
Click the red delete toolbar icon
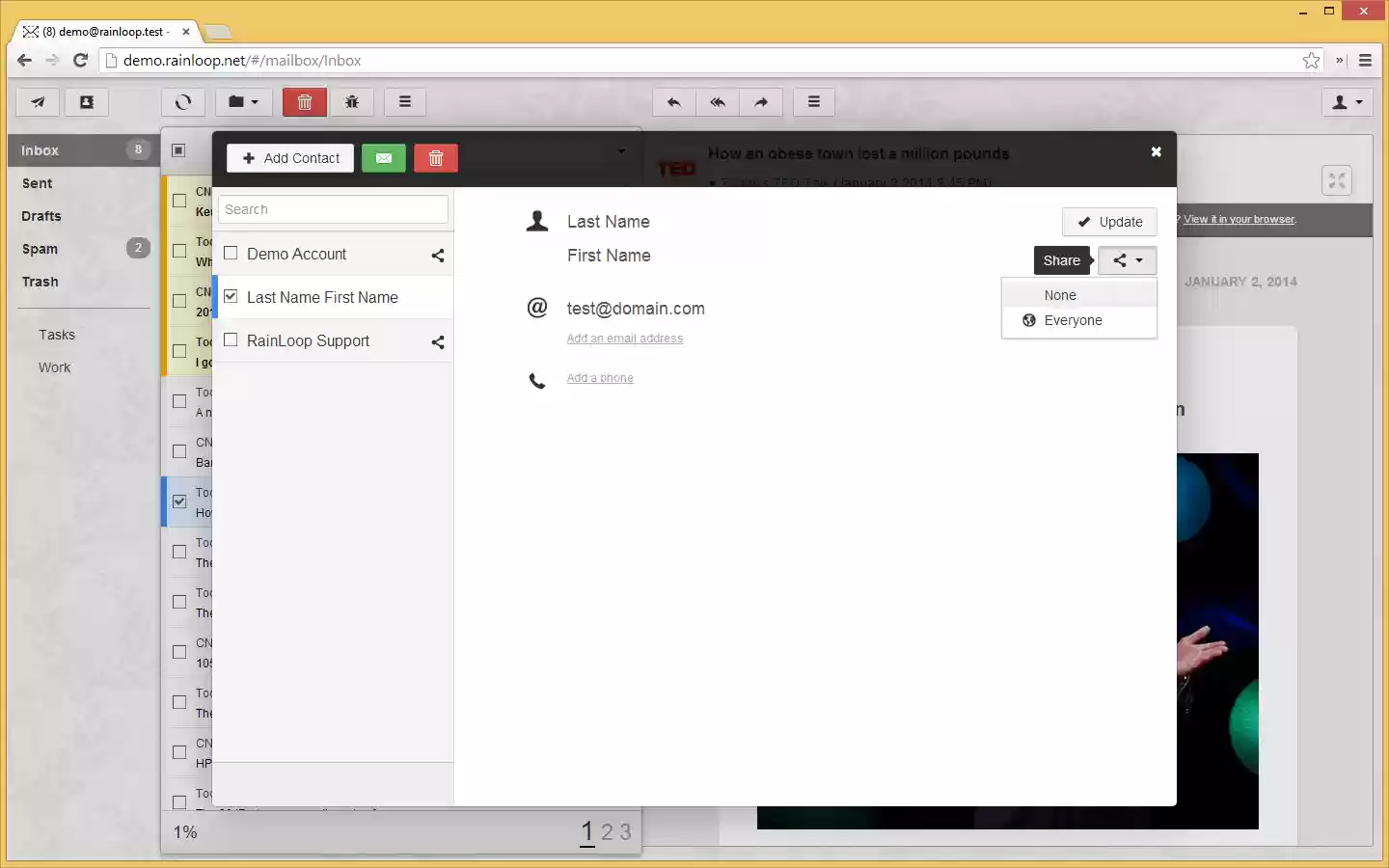(x=305, y=102)
